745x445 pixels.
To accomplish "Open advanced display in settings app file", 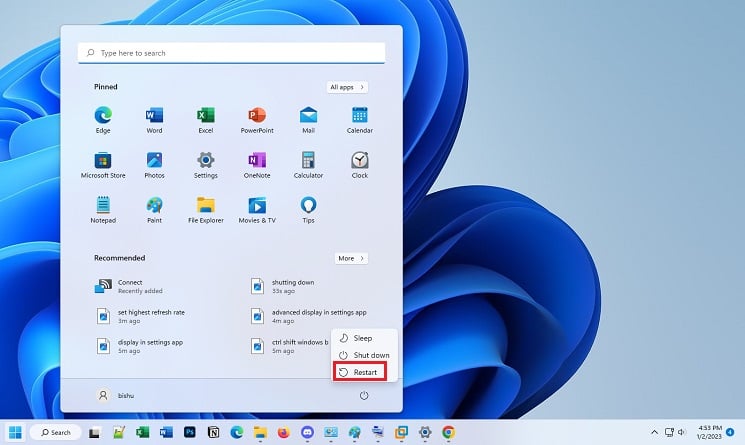I will coord(309,316).
